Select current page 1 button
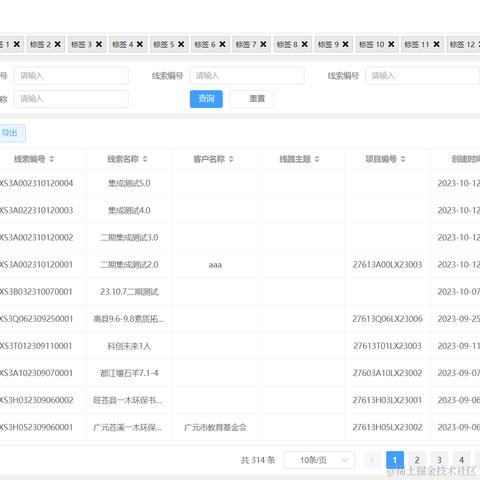 click(x=395, y=460)
